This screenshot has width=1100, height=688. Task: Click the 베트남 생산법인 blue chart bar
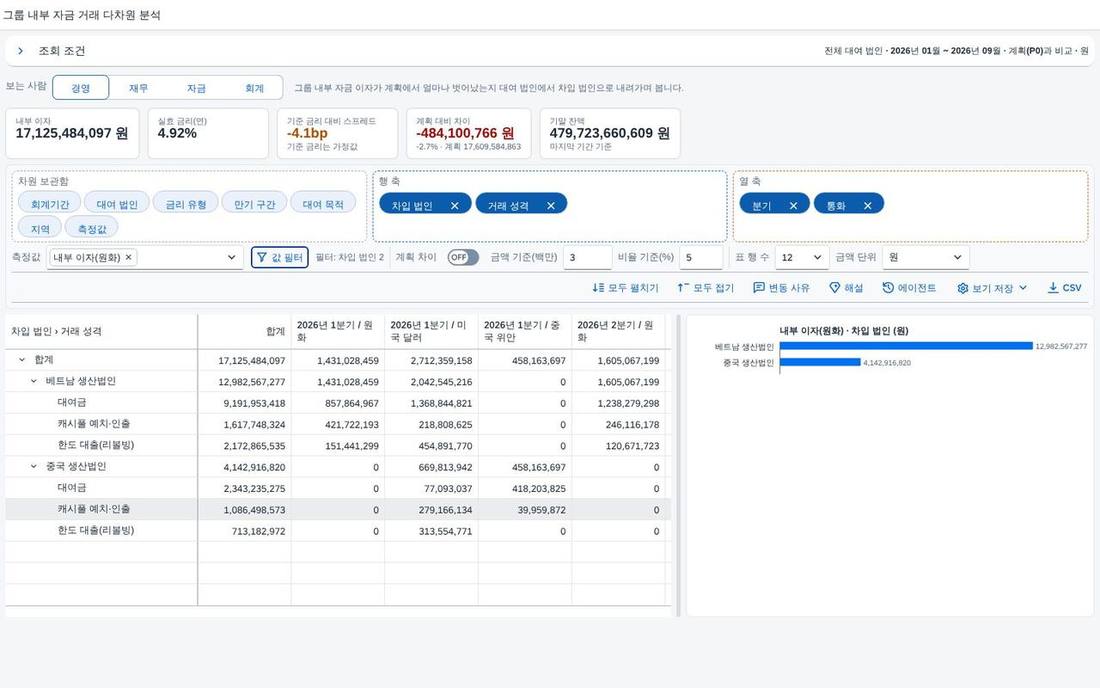(906, 346)
